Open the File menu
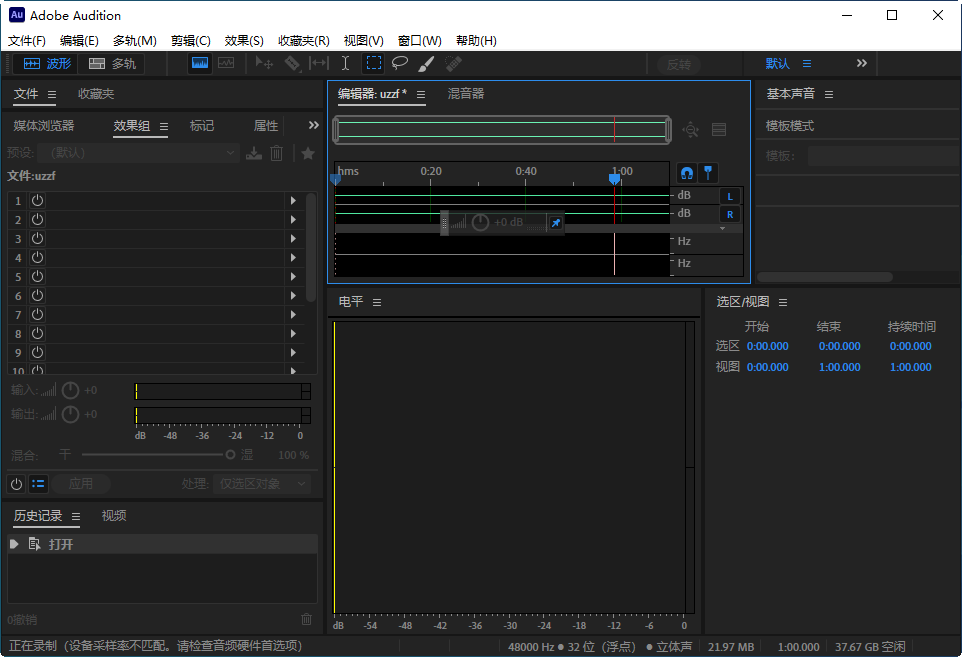The width and height of the screenshot is (962, 657). pos(26,40)
